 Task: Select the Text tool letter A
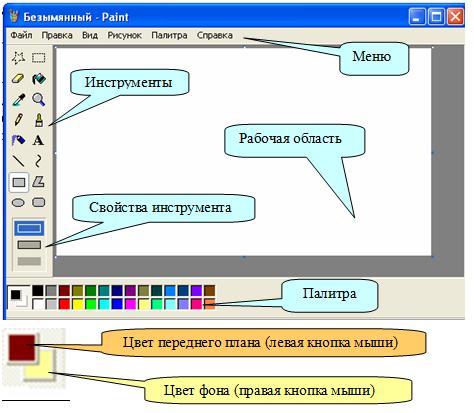coord(39,140)
